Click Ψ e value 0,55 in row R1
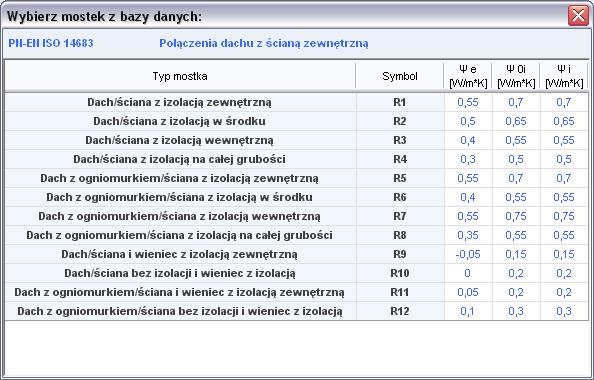The image size is (594, 380). tap(468, 102)
